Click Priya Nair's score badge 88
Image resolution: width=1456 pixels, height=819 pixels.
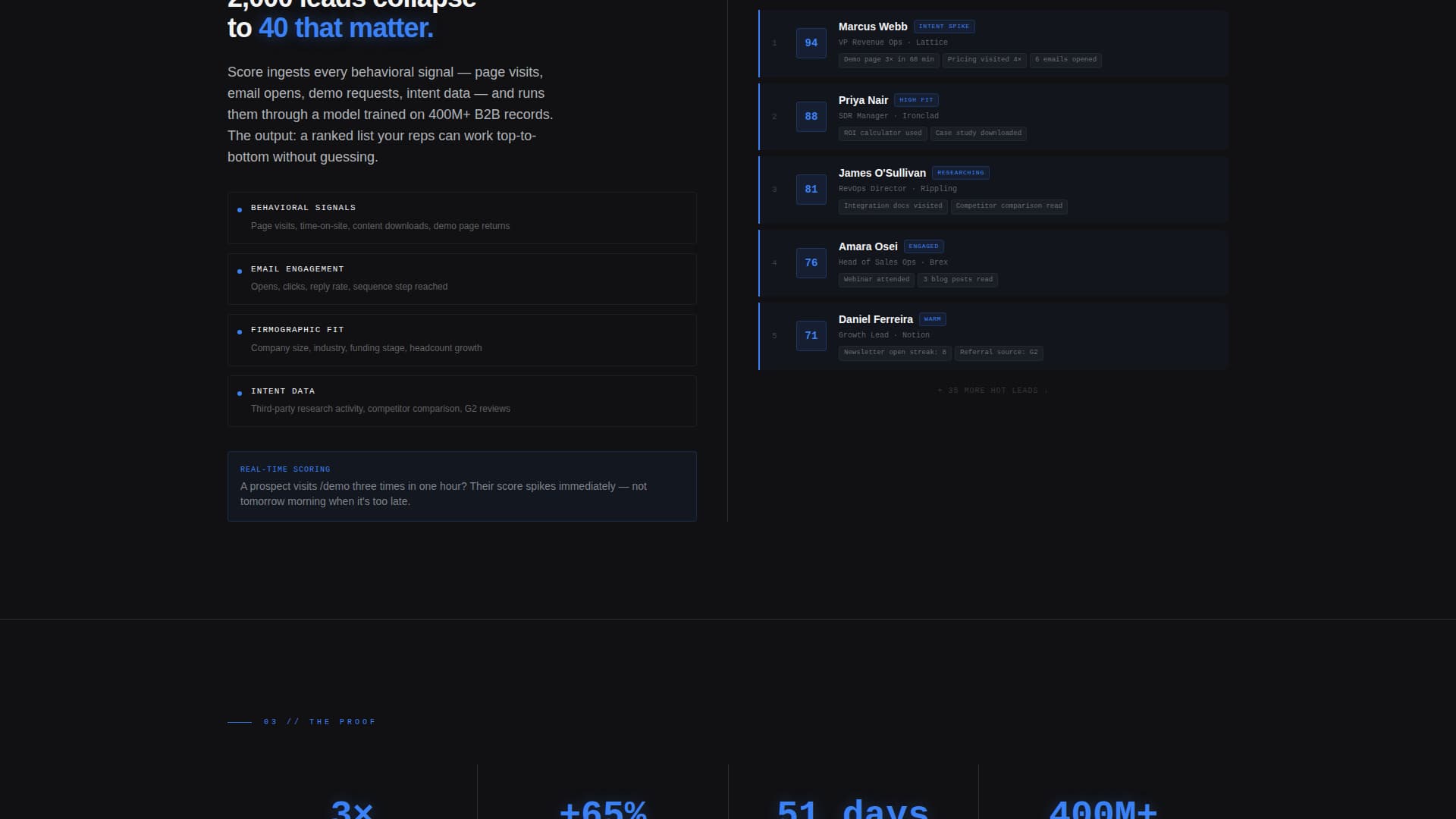tap(811, 117)
